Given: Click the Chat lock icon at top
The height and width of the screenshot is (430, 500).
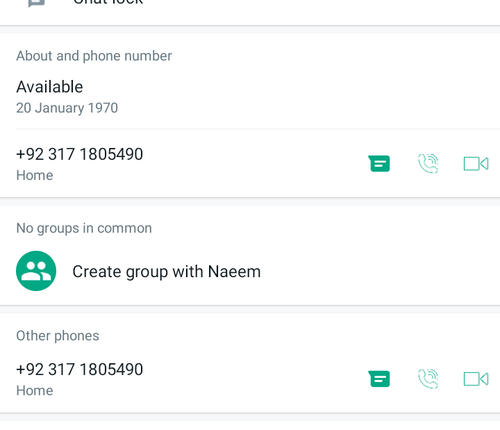Looking at the screenshot, I should [36, 3].
